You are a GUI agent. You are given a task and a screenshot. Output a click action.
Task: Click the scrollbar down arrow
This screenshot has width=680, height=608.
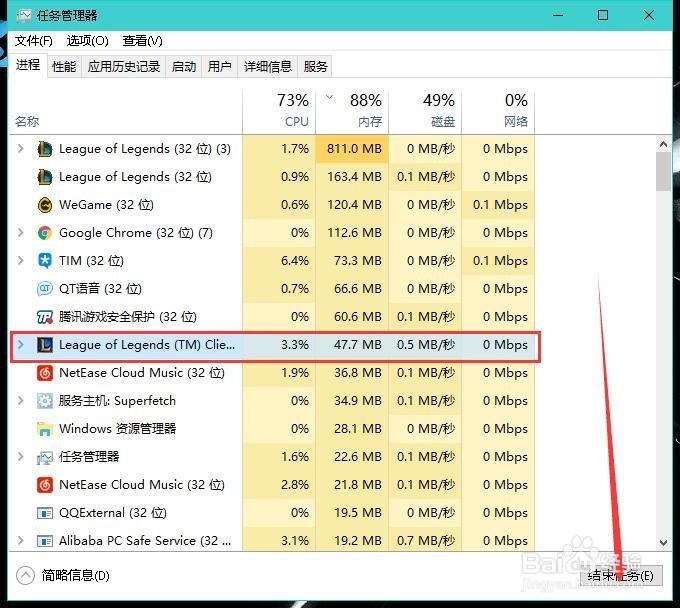663,542
